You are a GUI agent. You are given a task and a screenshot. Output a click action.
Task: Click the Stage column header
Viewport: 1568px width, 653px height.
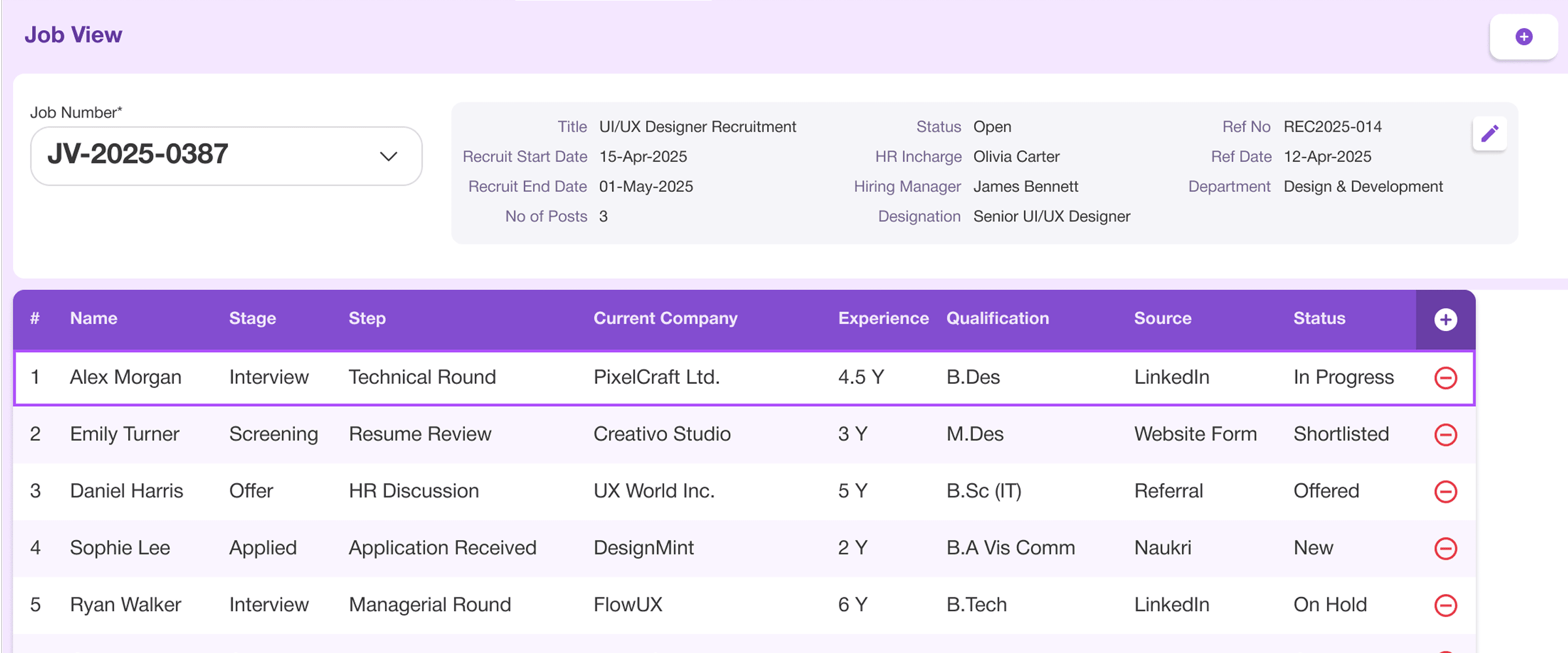[252, 318]
